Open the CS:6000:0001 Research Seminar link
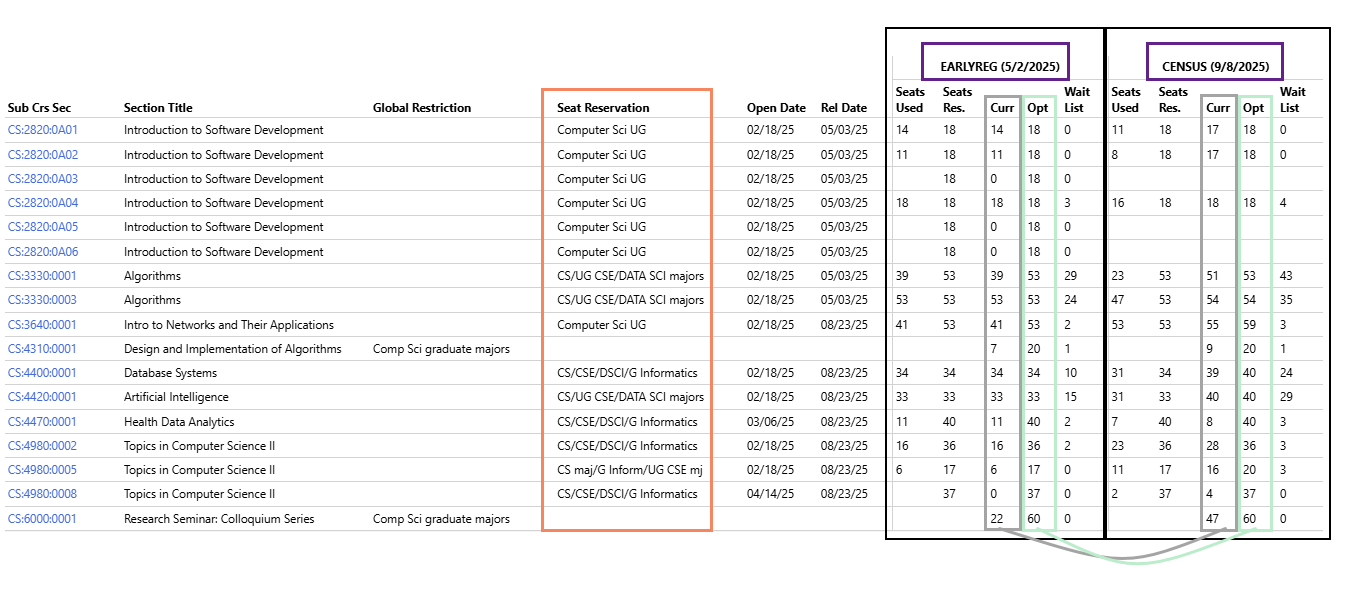 pos(40,518)
